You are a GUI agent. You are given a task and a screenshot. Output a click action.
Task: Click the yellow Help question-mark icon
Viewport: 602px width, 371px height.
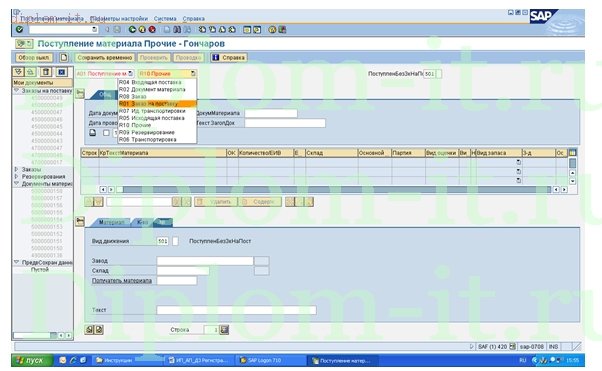tap(272, 30)
